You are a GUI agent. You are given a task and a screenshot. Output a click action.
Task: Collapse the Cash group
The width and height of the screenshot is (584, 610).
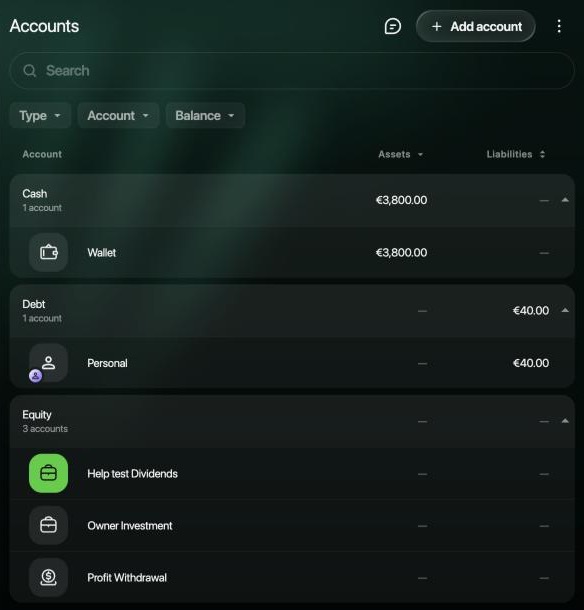[565, 200]
